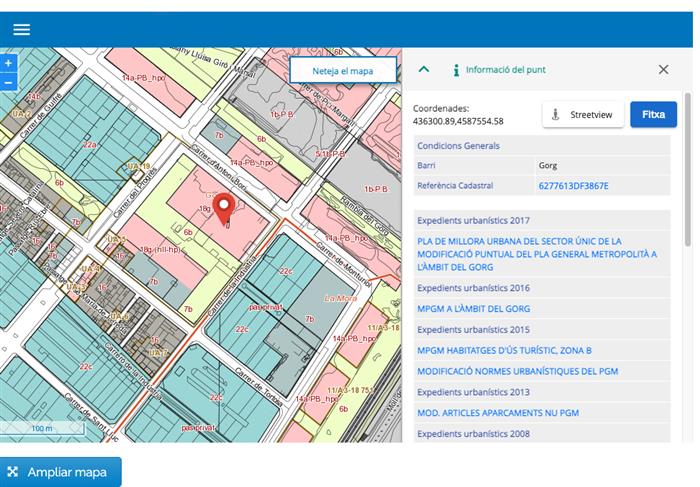
Task: Click the green information icon
Action: point(456,70)
